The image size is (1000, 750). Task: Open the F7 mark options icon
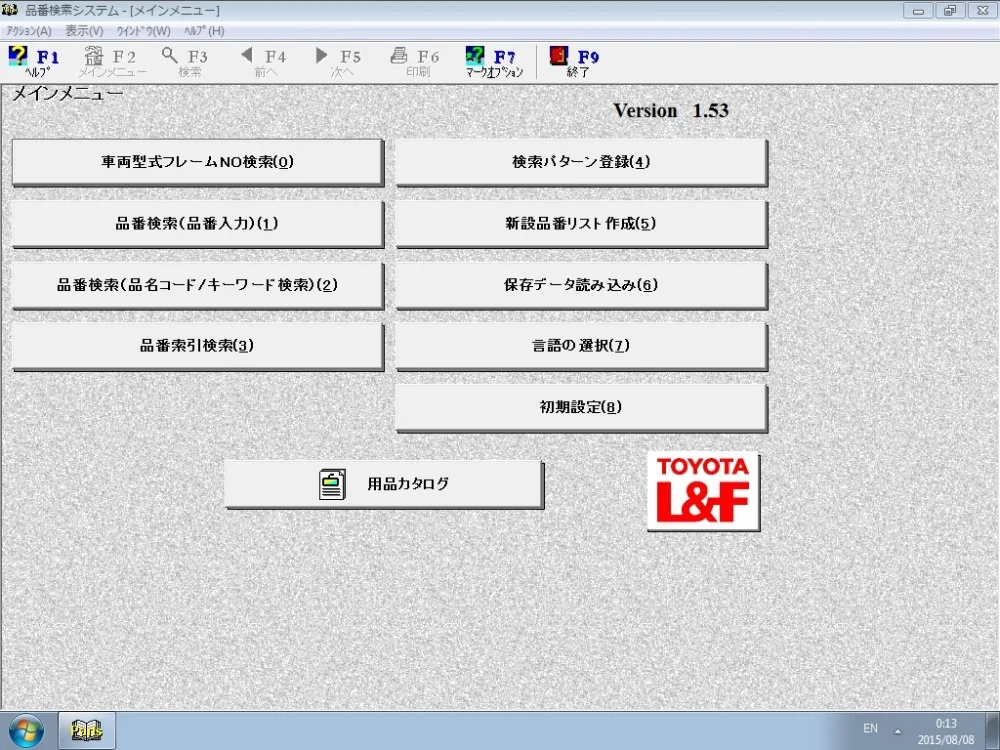475,56
